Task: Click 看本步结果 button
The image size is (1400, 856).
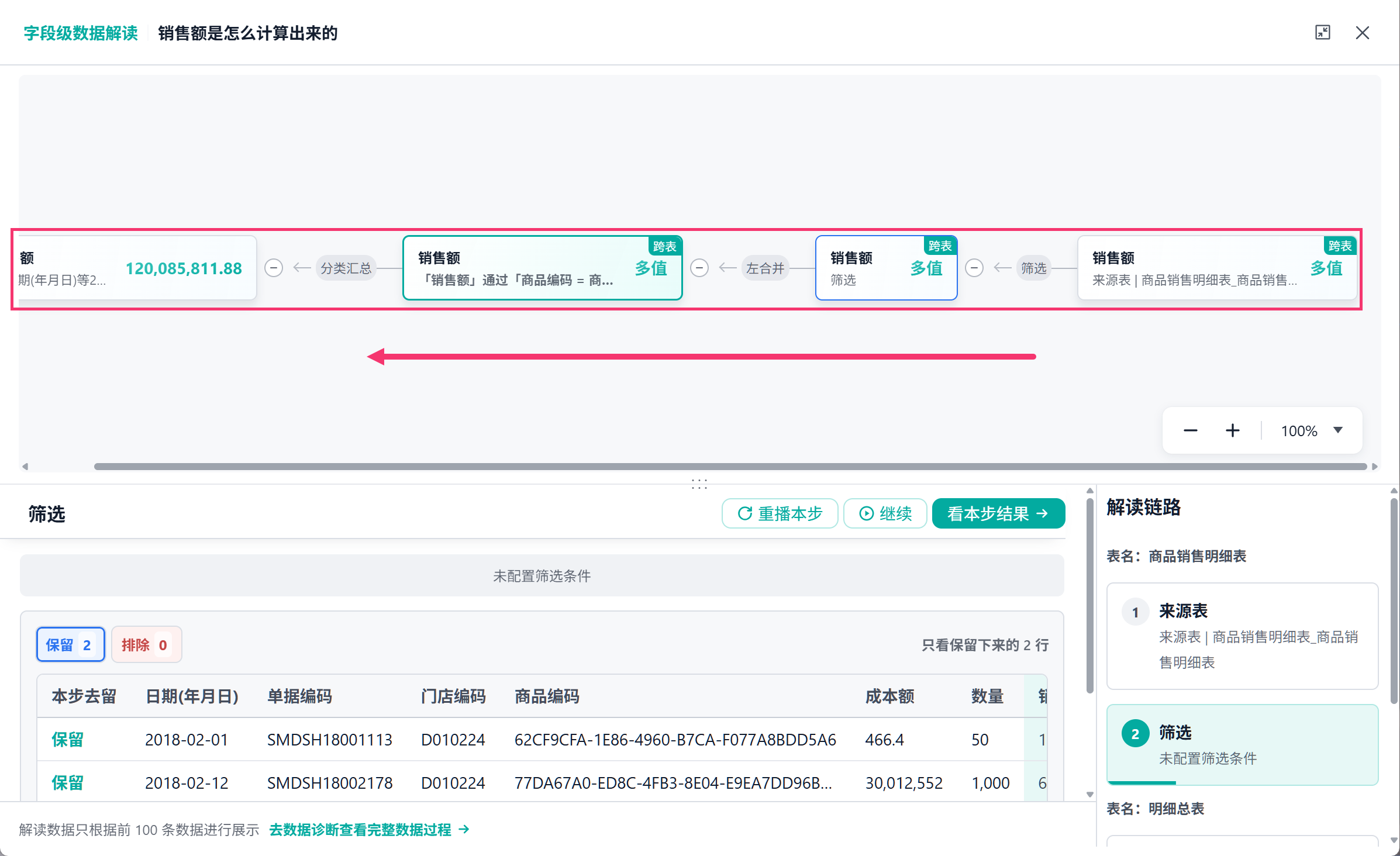Action: (998, 513)
